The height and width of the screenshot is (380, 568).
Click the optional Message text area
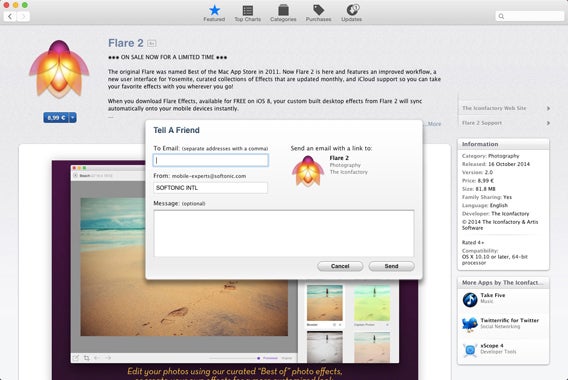[x=284, y=233]
